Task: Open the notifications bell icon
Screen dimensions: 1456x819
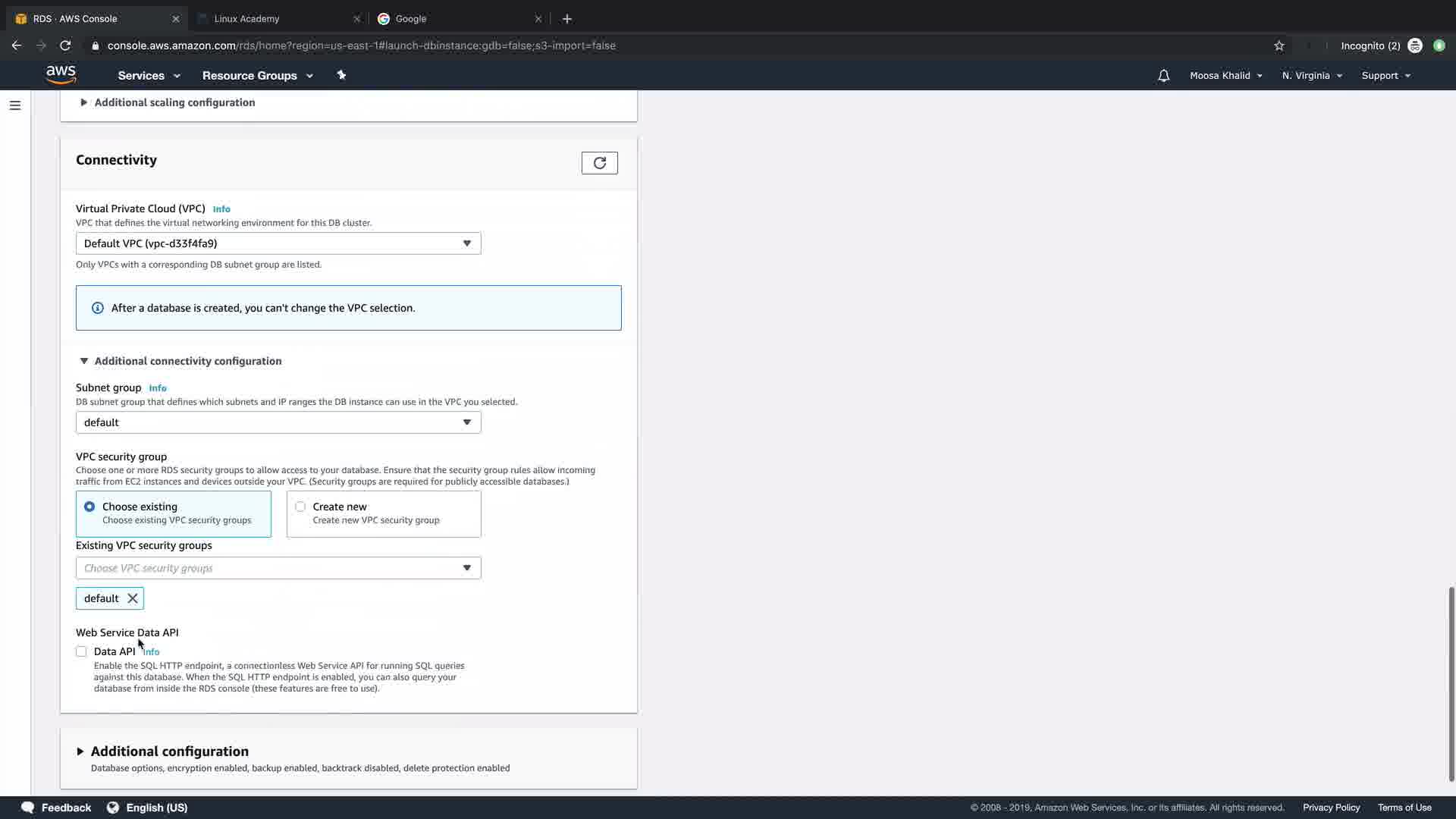Action: point(1163,76)
